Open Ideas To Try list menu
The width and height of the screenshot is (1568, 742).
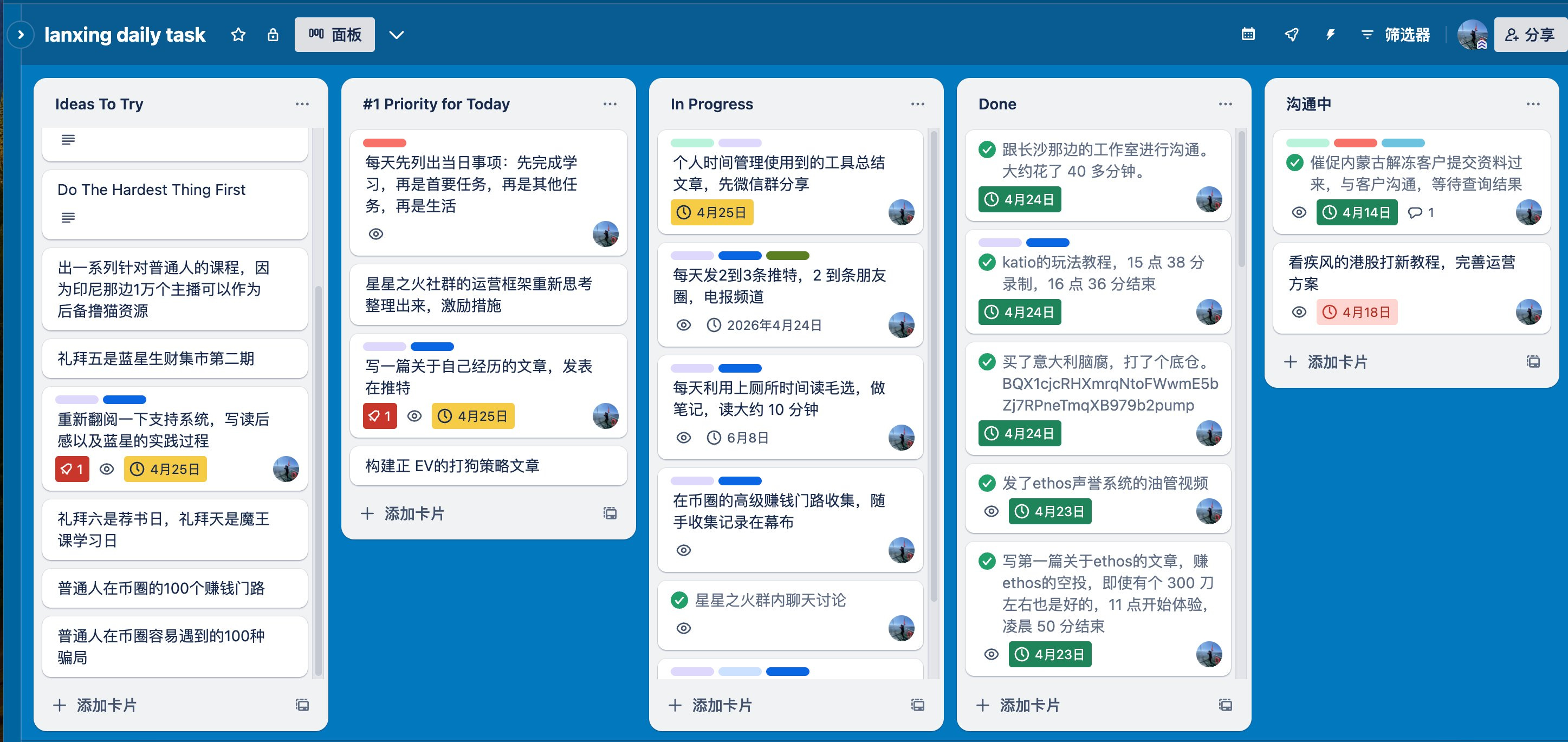(302, 104)
